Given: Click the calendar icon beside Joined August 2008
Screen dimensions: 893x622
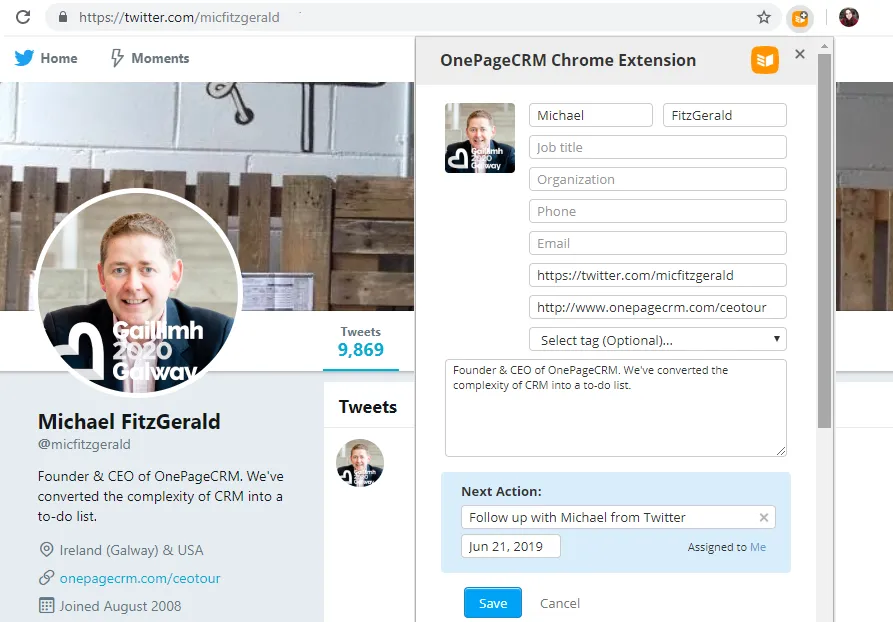Looking at the screenshot, I should [46, 605].
